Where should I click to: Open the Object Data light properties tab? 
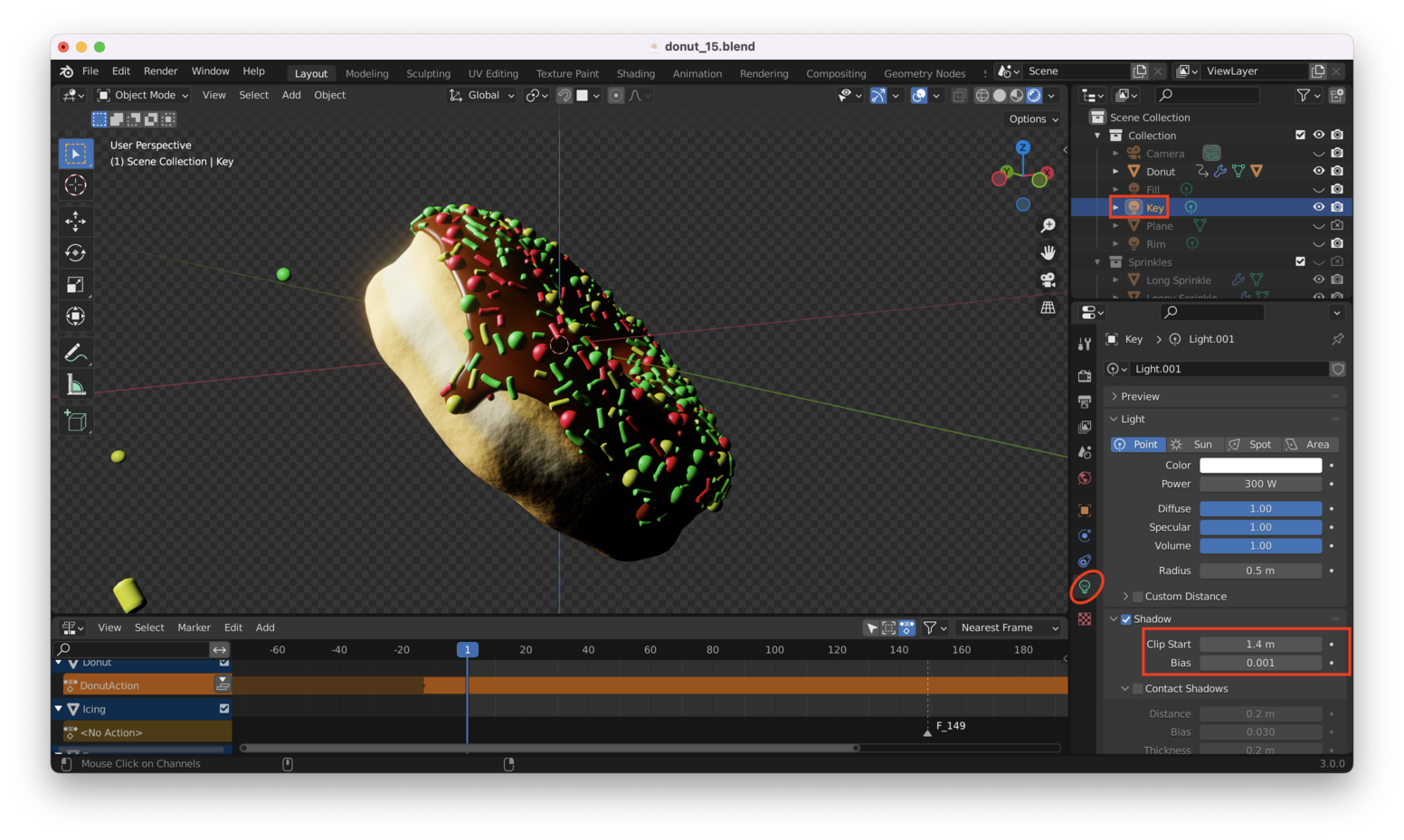point(1085,587)
